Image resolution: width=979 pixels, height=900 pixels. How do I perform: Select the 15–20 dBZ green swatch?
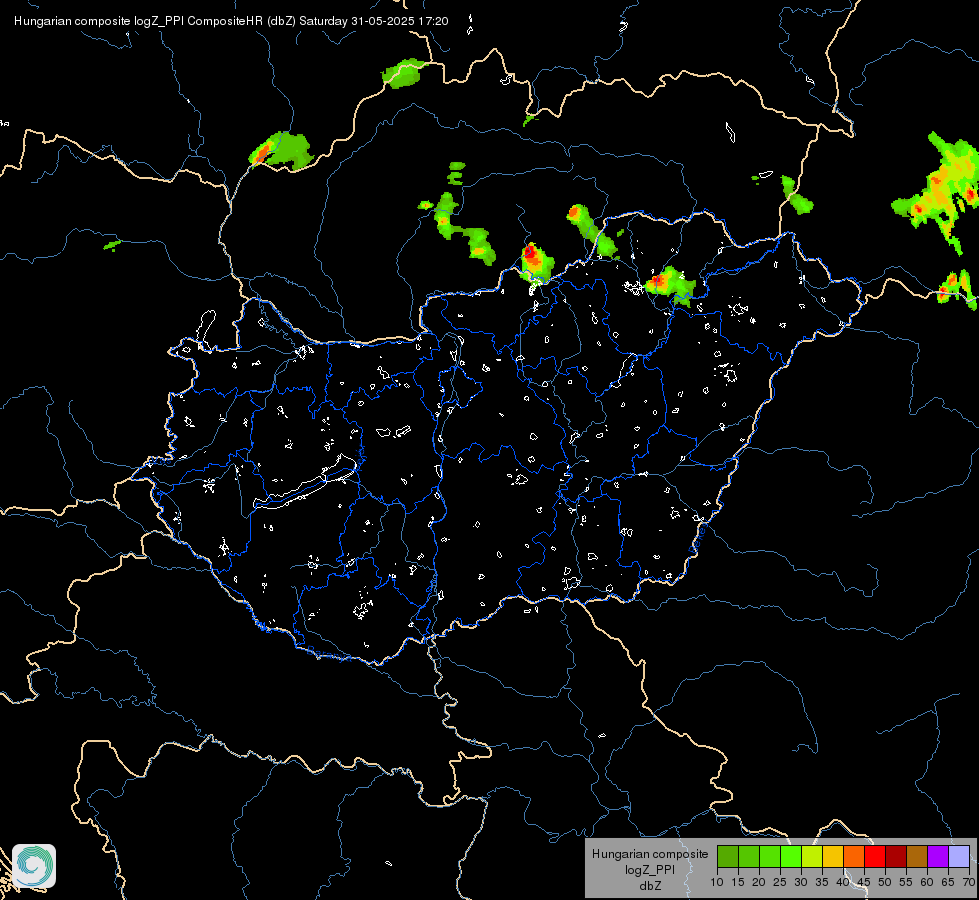749,856
